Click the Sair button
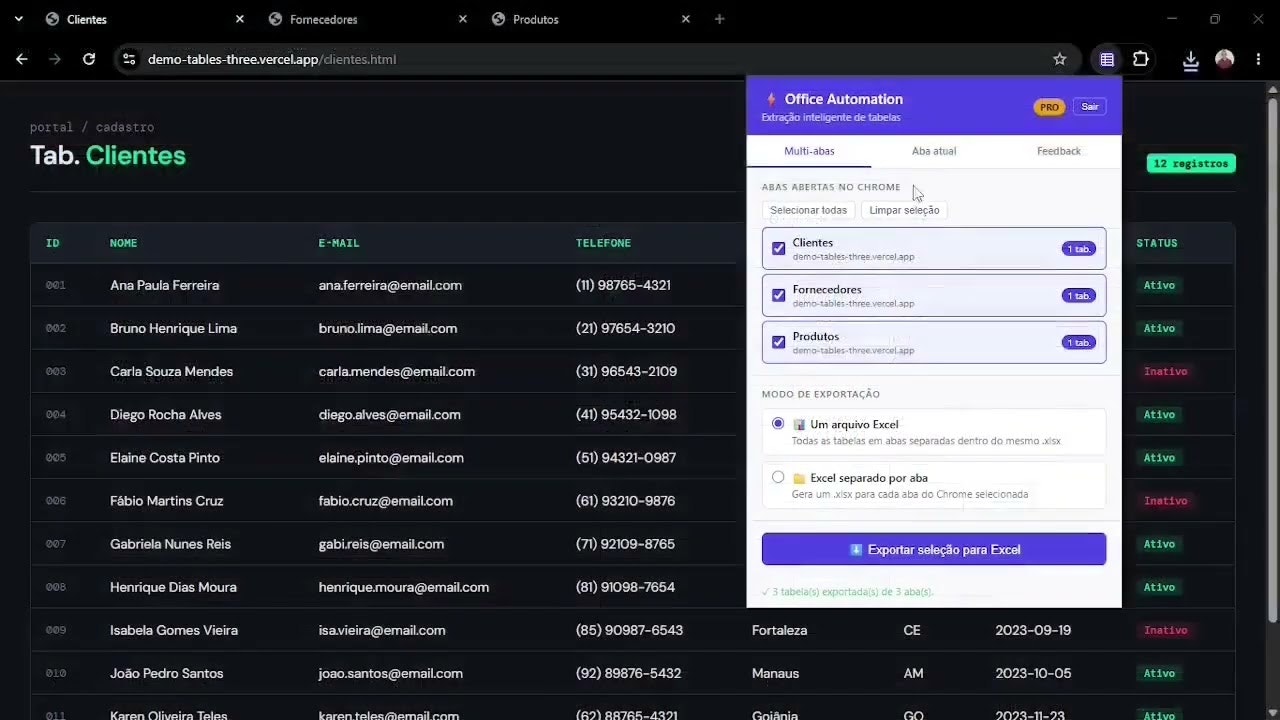The height and width of the screenshot is (720, 1280). [1089, 107]
